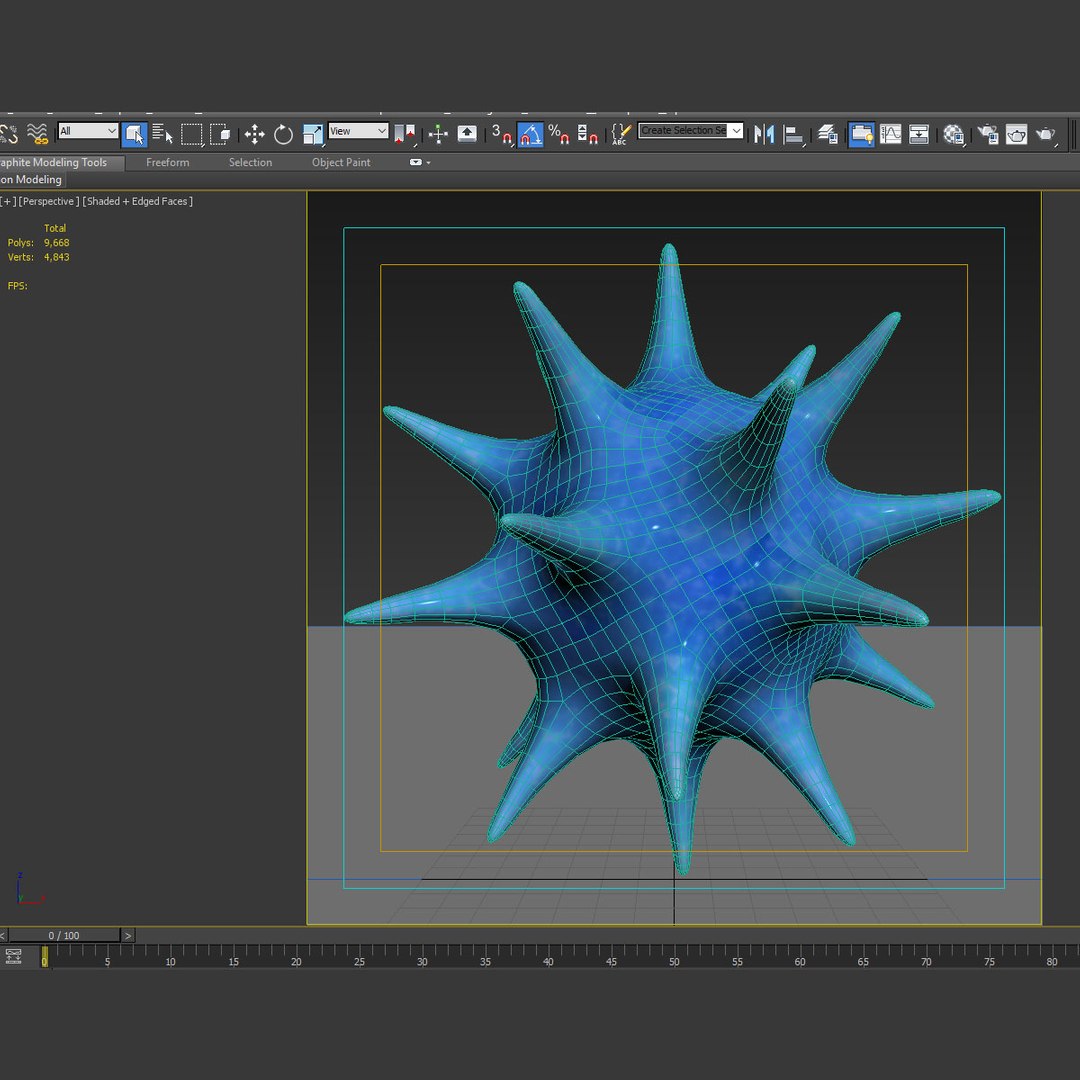This screenshot has width=1080, height=1080.
Task: Toggle Window/Crossing selection mode
Action: coord(220,134)
